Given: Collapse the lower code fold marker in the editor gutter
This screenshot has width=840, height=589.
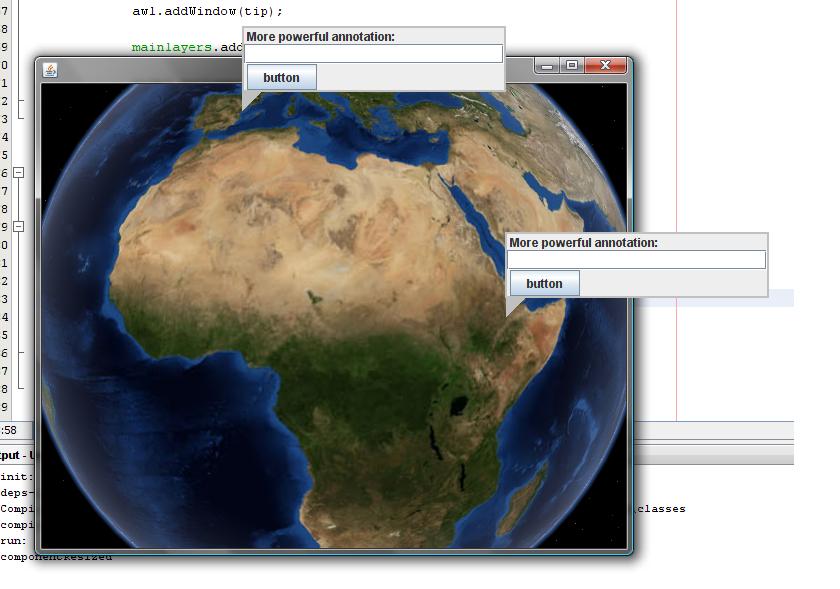Looking at the screenshot, I should [x=18, y=227].
